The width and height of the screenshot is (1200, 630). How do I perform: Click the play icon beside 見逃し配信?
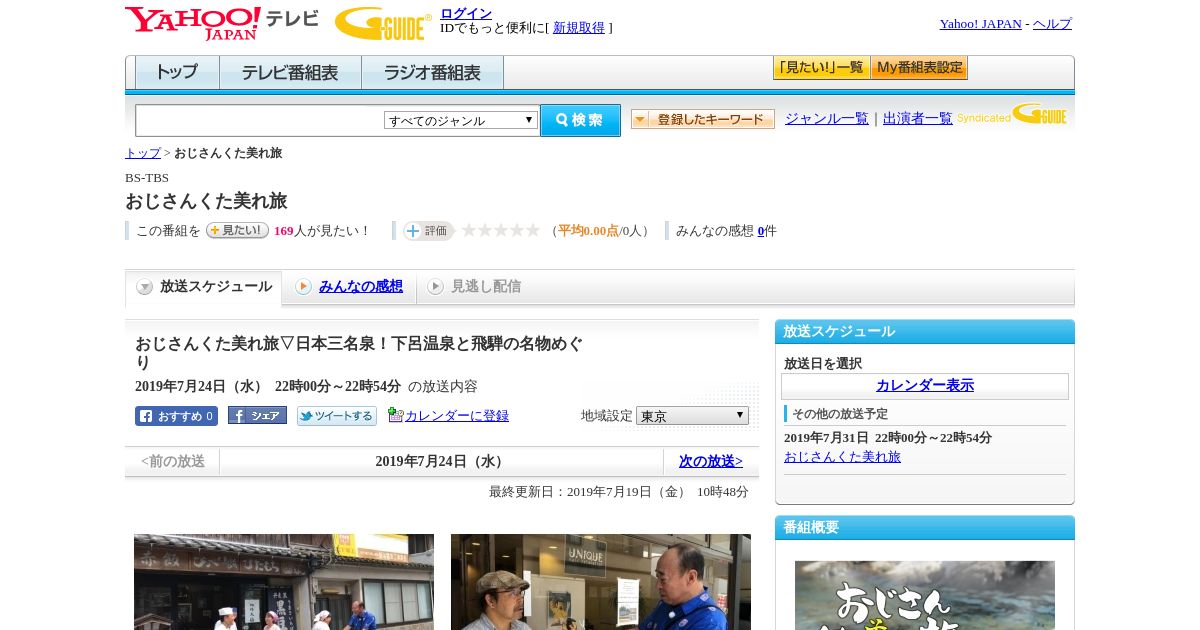(x=435, y=287)
